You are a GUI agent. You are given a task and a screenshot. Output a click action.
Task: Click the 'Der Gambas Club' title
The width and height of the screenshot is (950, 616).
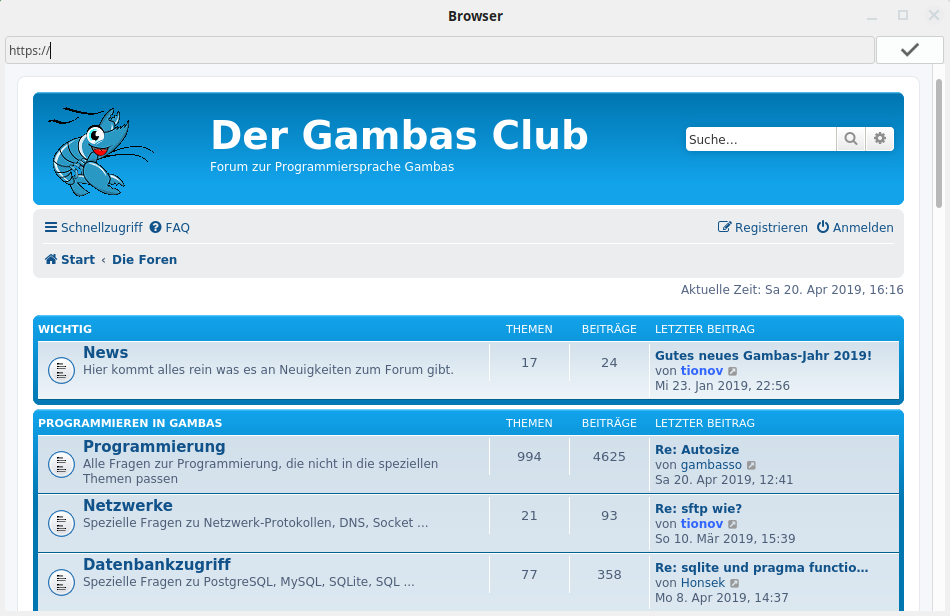point(399,134)
